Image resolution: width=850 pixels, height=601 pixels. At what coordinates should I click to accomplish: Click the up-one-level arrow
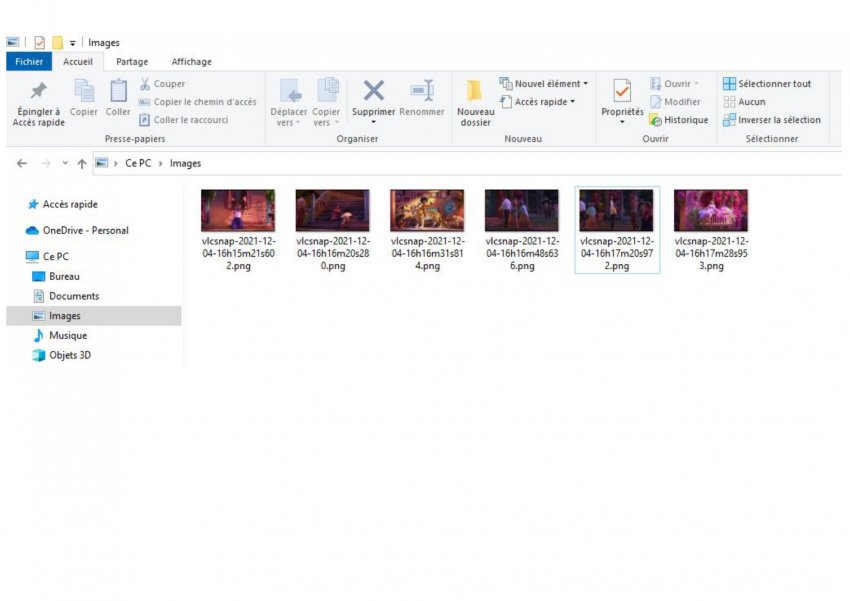[82, 164]
